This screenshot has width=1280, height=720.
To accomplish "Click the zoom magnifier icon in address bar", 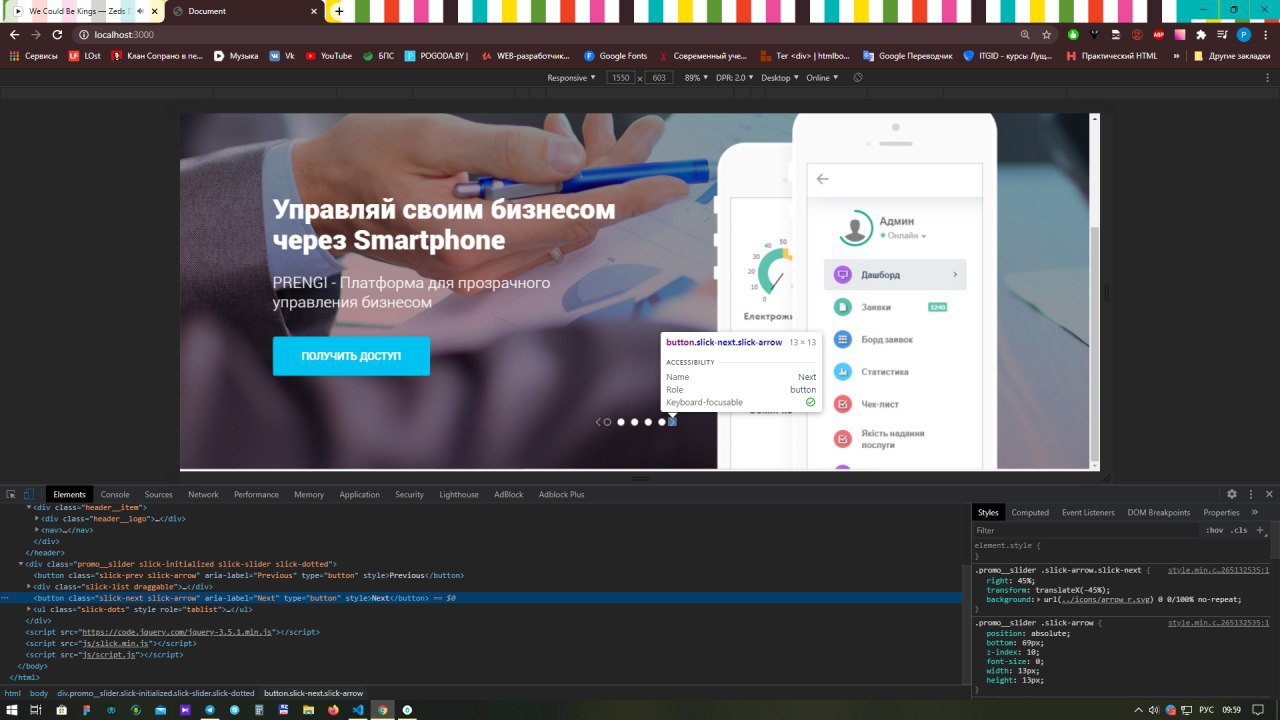I will [1025, 34].
